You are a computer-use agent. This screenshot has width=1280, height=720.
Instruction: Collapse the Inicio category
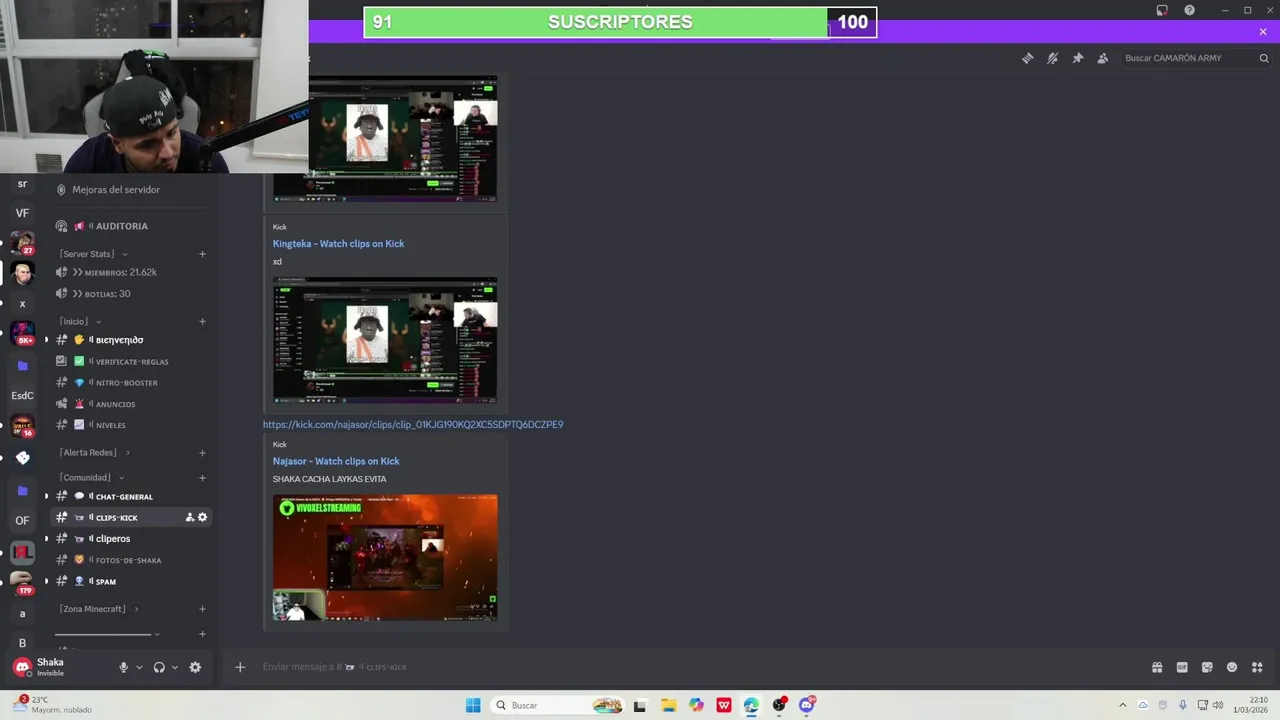coord(80,321)
